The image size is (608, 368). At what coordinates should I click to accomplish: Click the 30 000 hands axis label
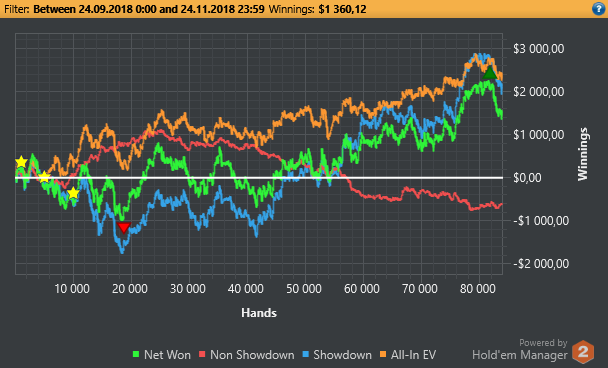[188, 289]
